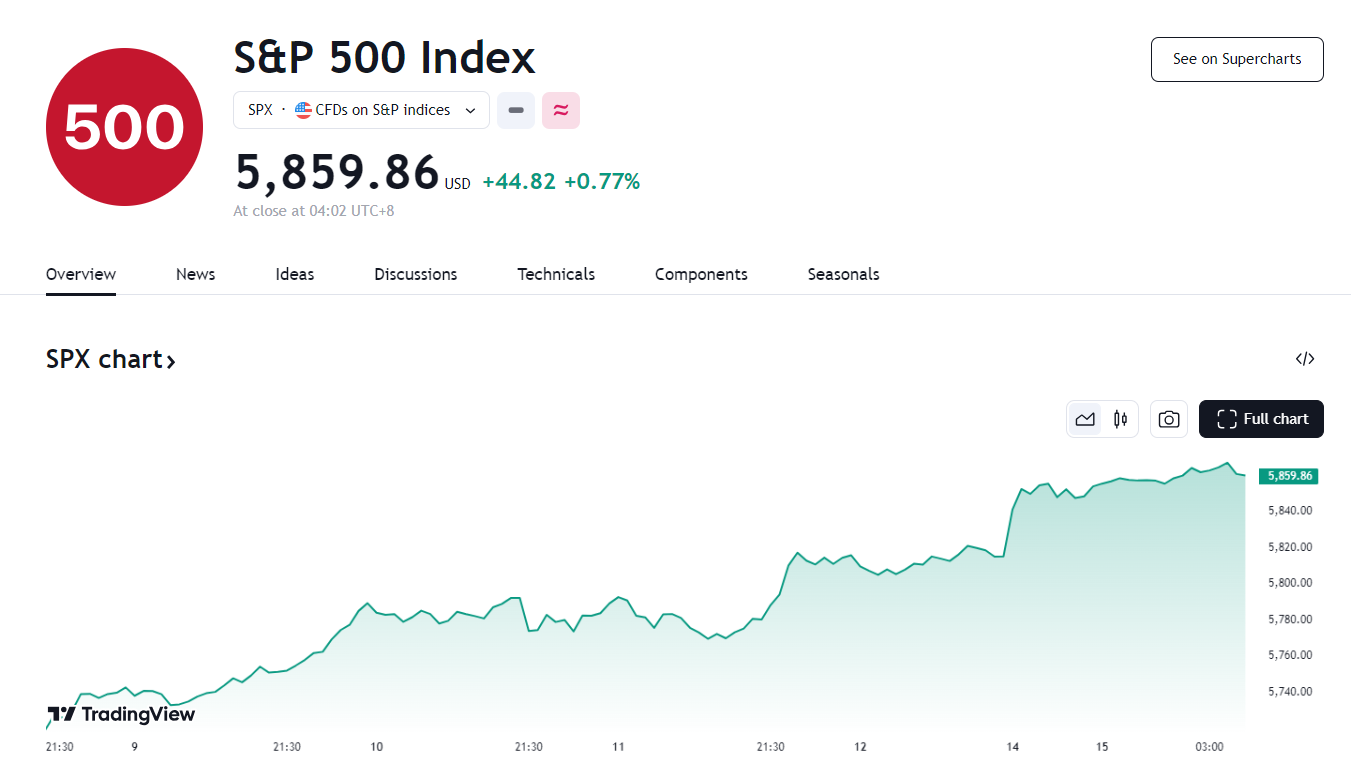Expand the SPX chart heading arrow
Viewport: 1351px width, 773px height.
(171, 360)
